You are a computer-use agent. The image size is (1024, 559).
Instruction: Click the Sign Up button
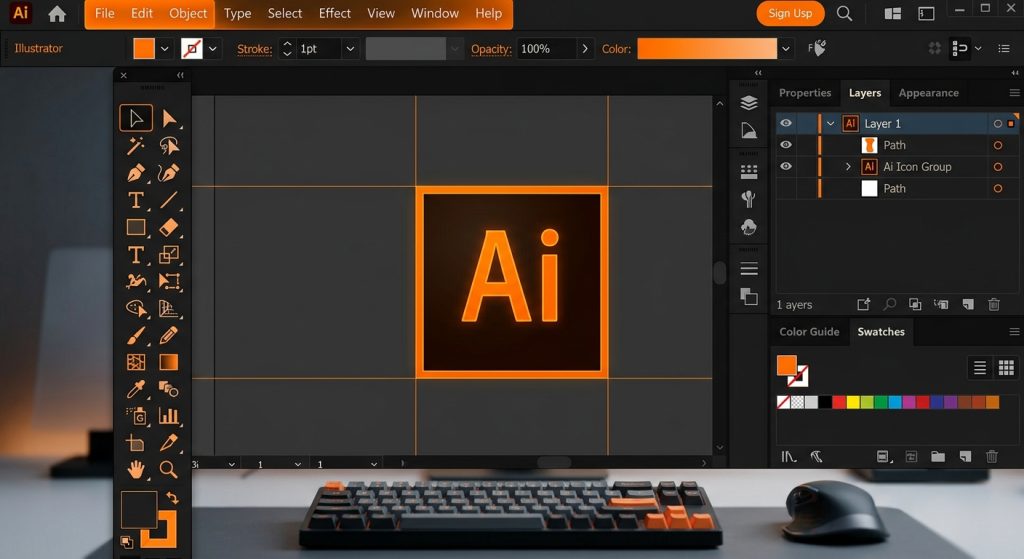pyautogui.click(x=790, y=13)
